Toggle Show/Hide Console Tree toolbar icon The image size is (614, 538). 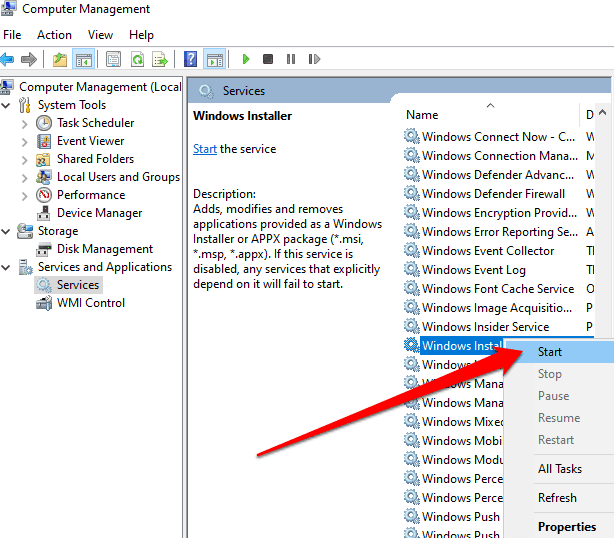point(84,59)
